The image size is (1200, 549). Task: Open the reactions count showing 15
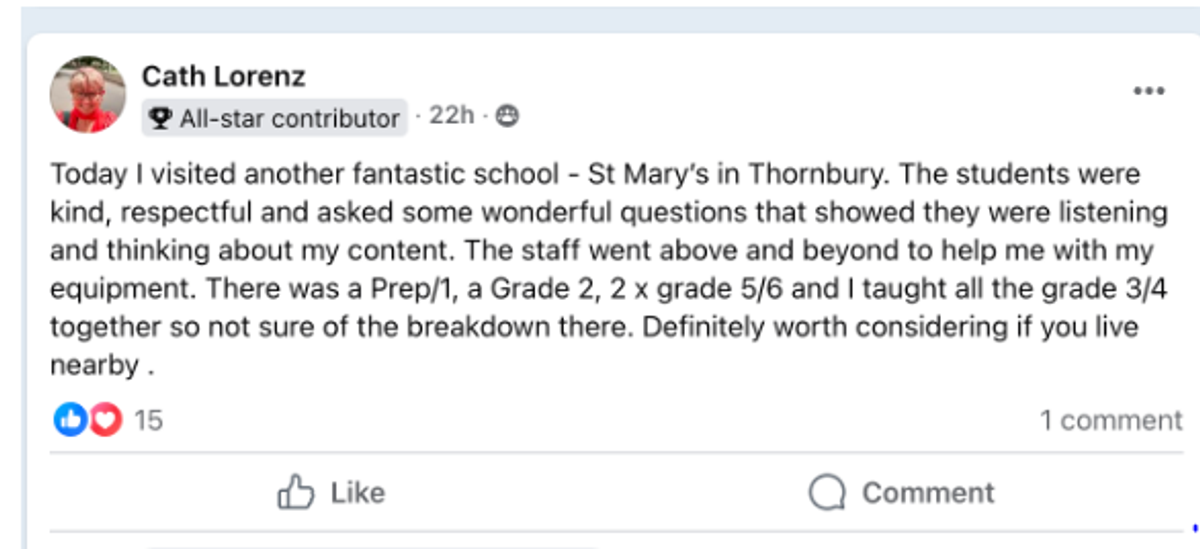tap(148, 420)
